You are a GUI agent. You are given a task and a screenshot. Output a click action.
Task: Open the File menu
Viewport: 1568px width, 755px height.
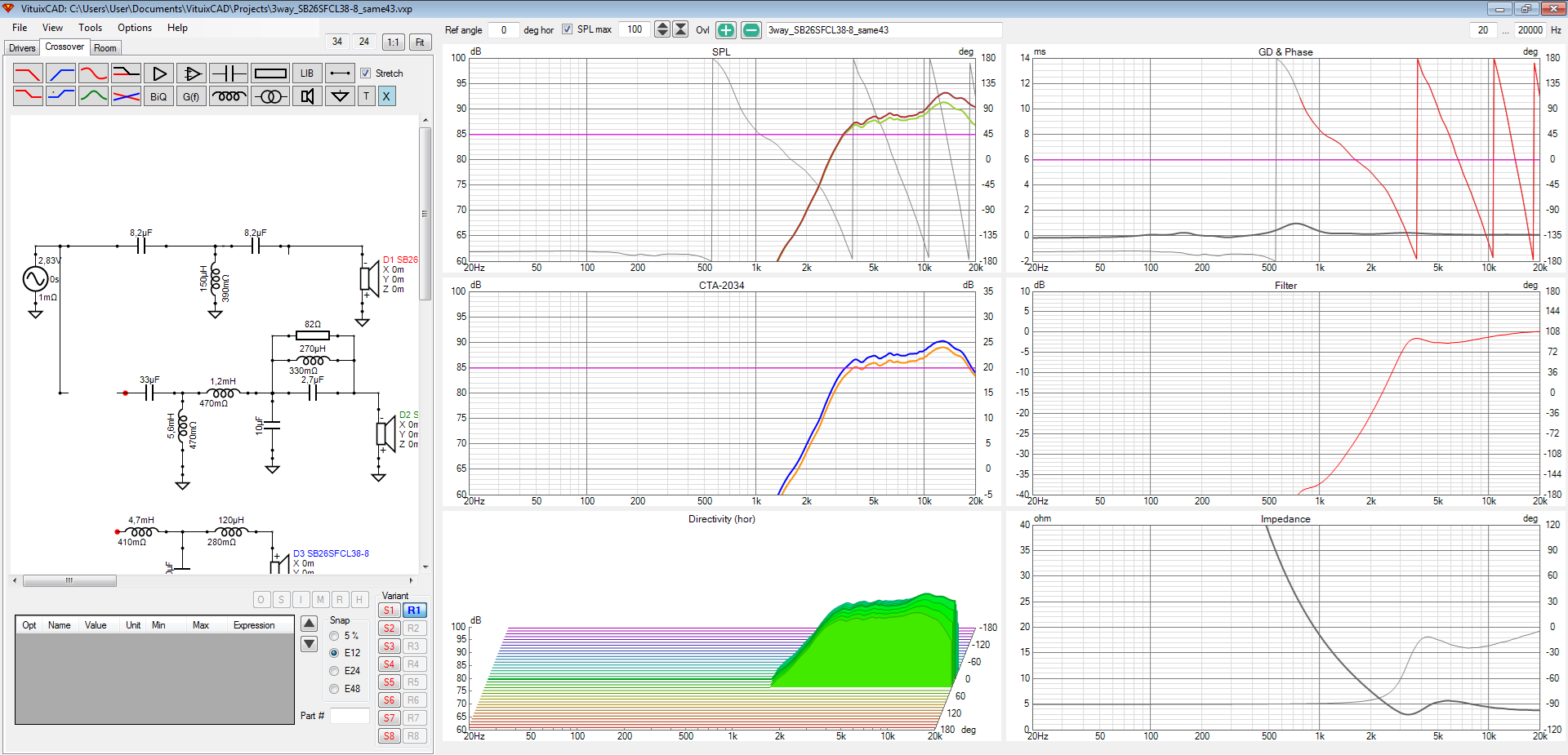pos(20,28)
